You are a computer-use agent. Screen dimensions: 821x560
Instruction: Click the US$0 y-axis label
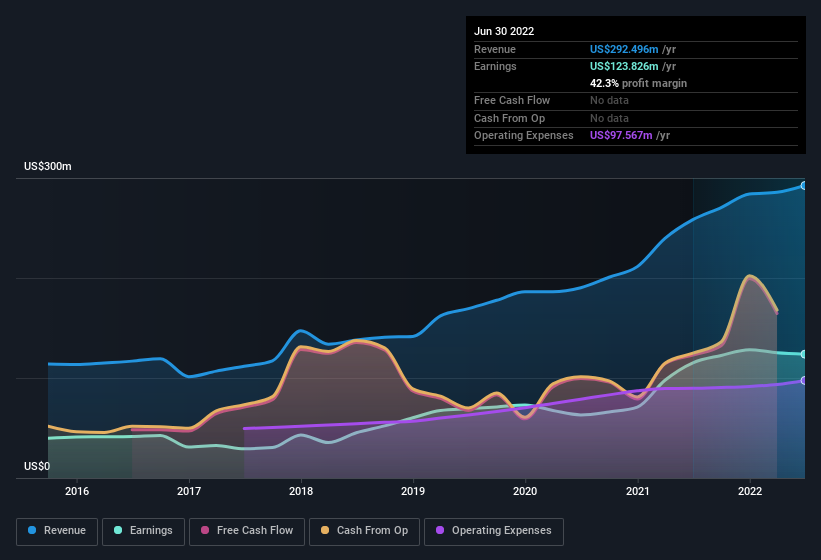pyautogui.click(x=37, y=466)
